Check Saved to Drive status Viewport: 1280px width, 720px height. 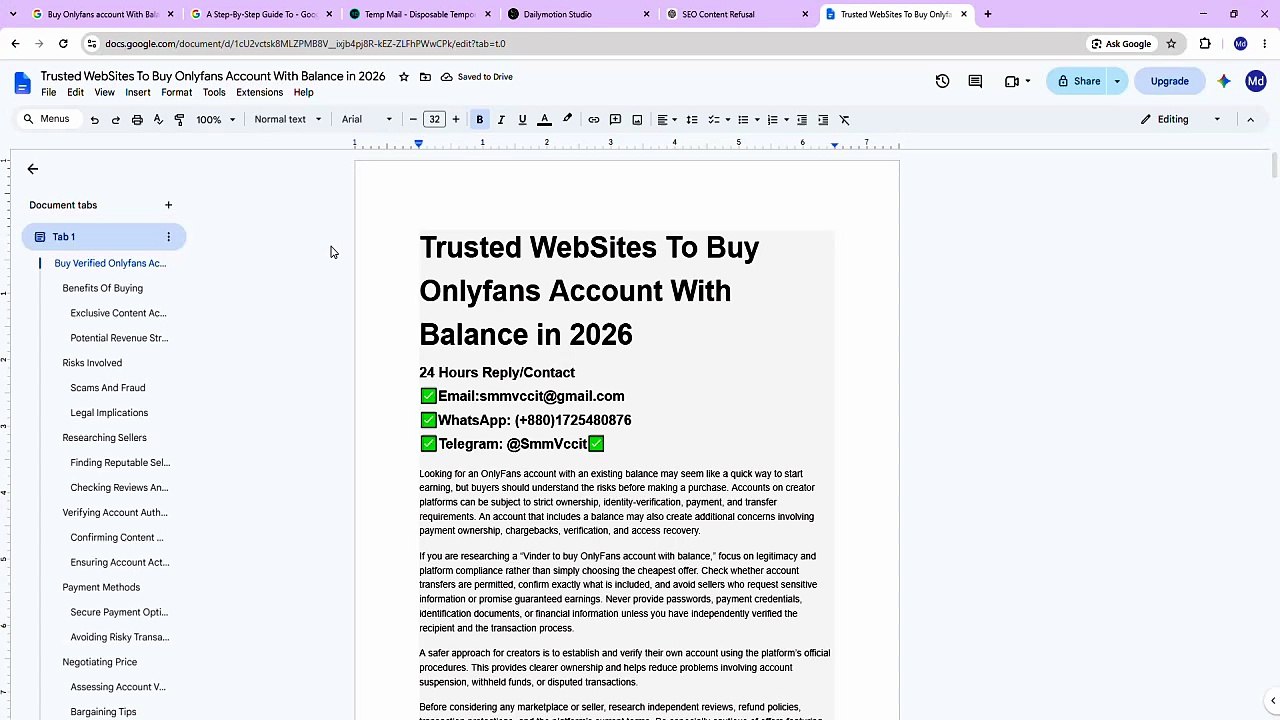pos(477,77)
